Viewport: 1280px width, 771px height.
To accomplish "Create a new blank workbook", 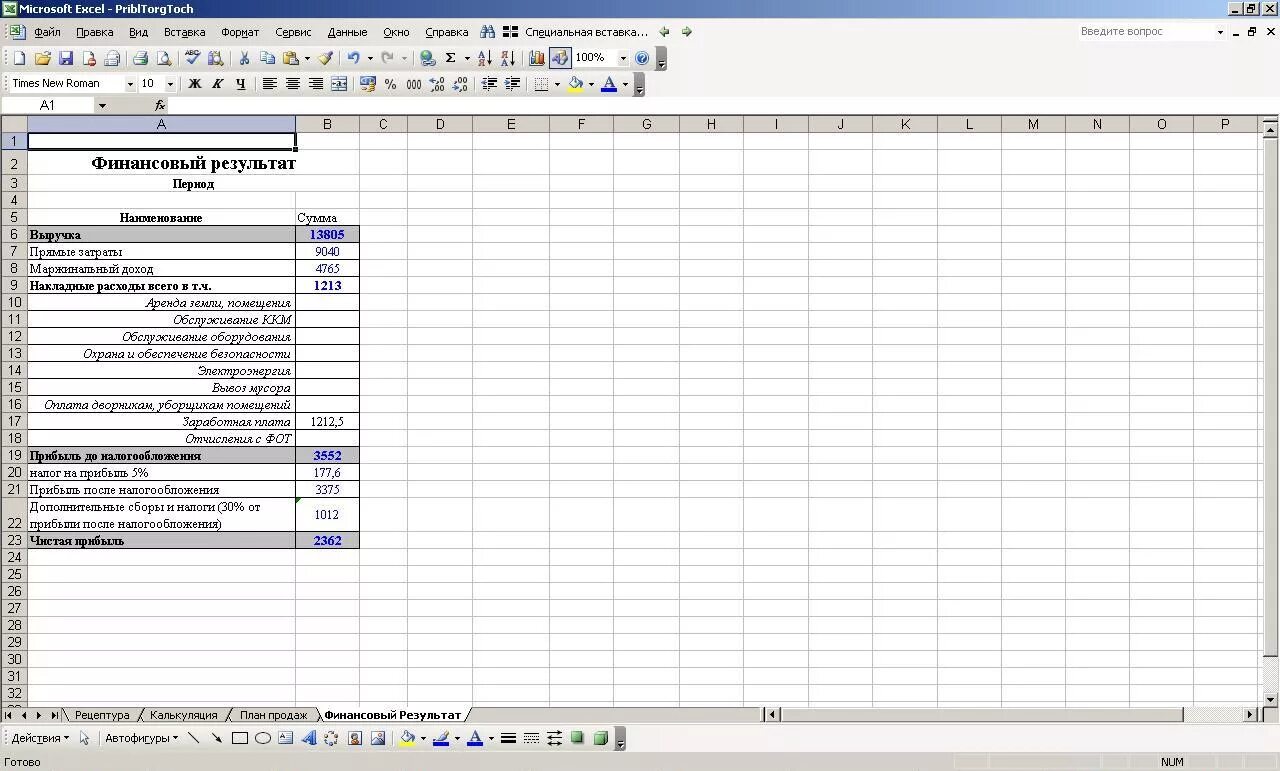I will click(x=19, y=58).
